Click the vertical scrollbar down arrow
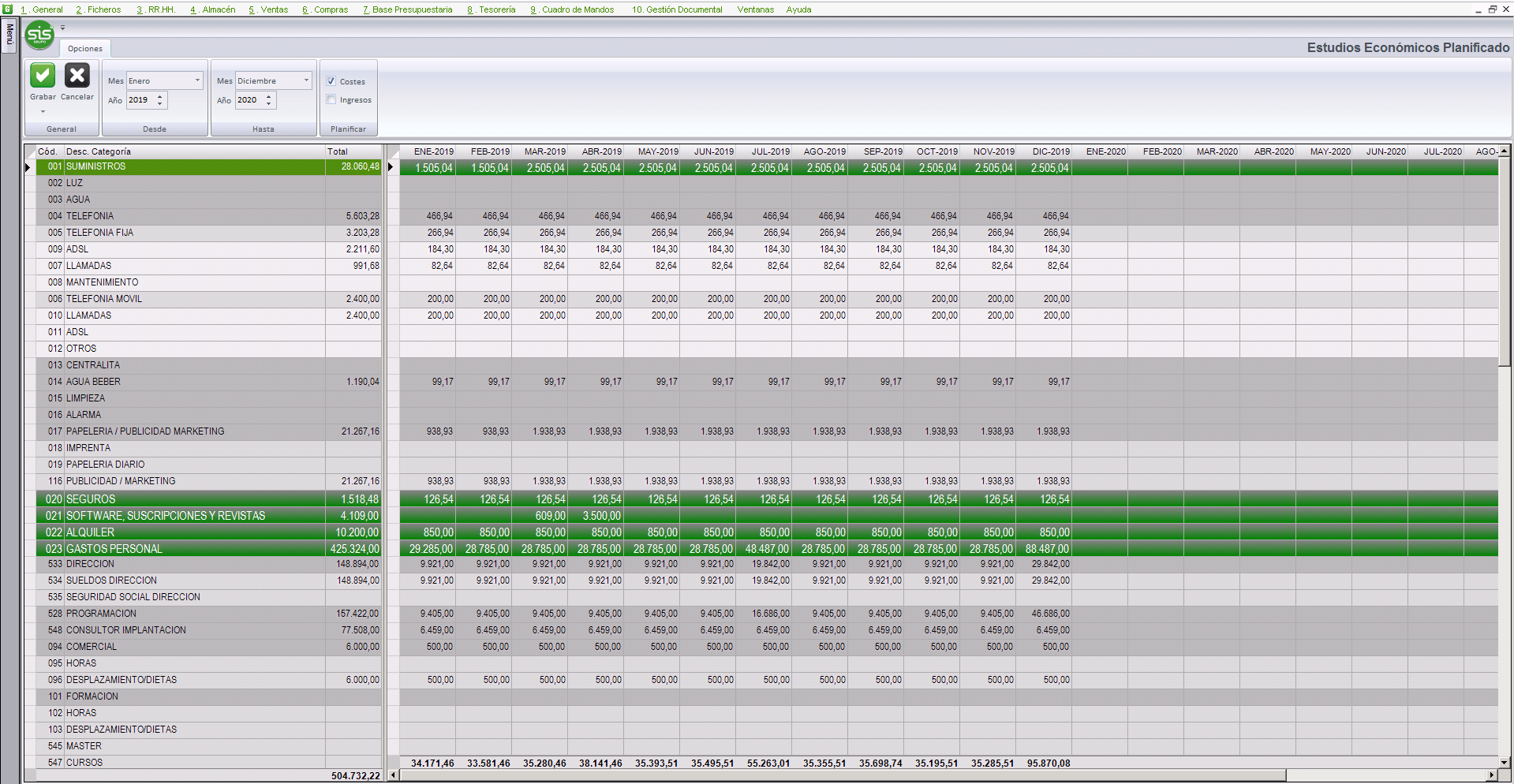 [1505, 763]
